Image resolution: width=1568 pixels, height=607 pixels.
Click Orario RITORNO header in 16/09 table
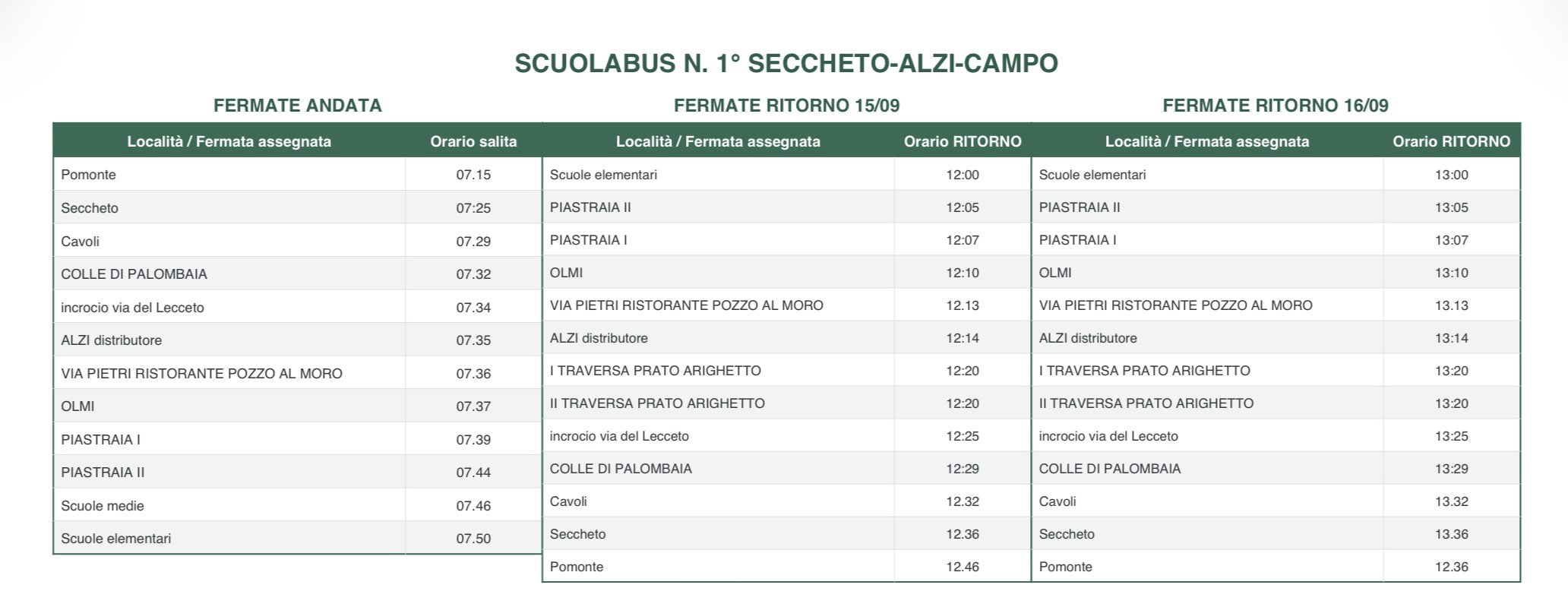(1452, 141)
